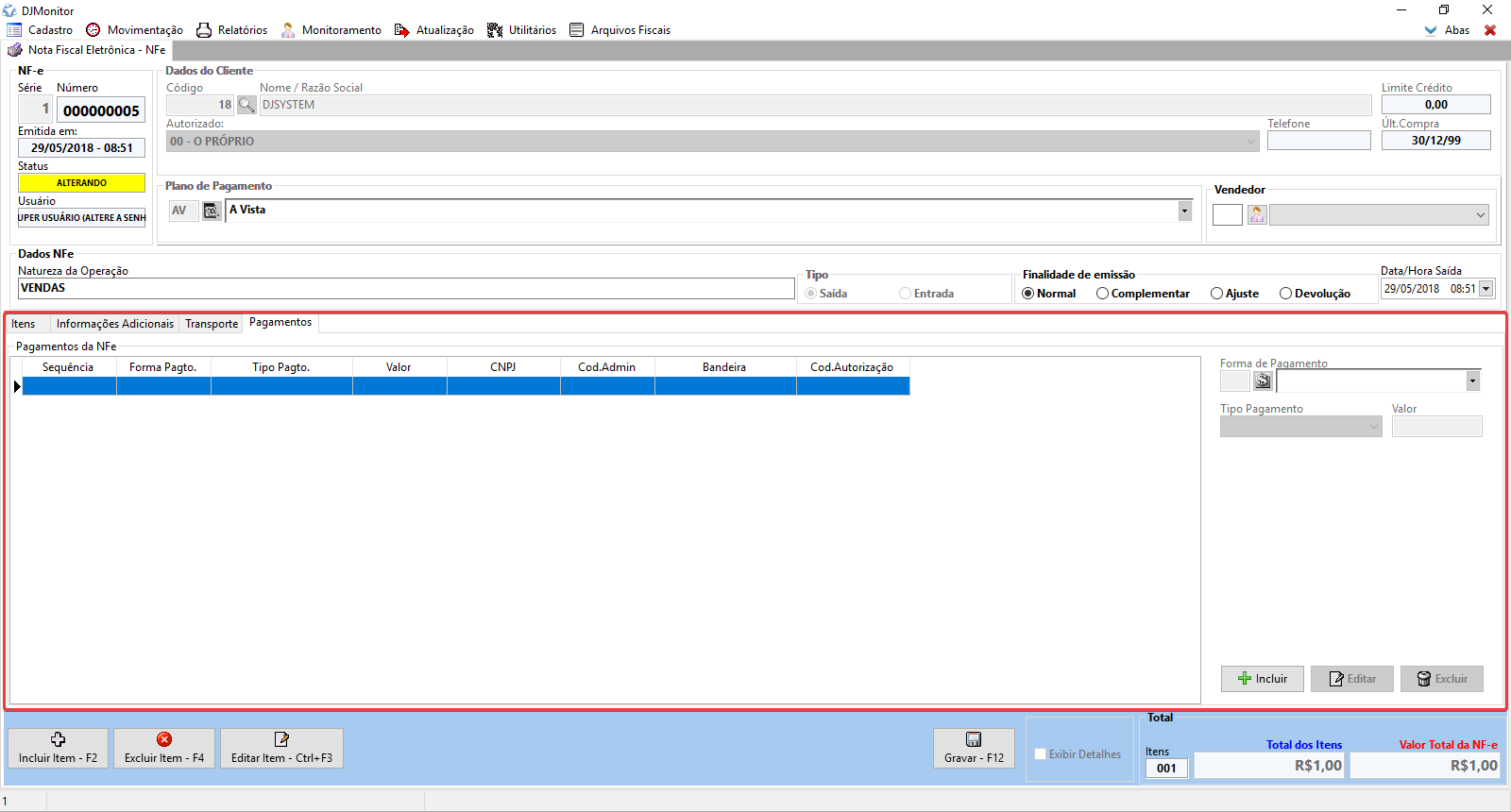Expand the Data/Hora Saída date picker
1511x812 pixels.
coord(1486,289)
